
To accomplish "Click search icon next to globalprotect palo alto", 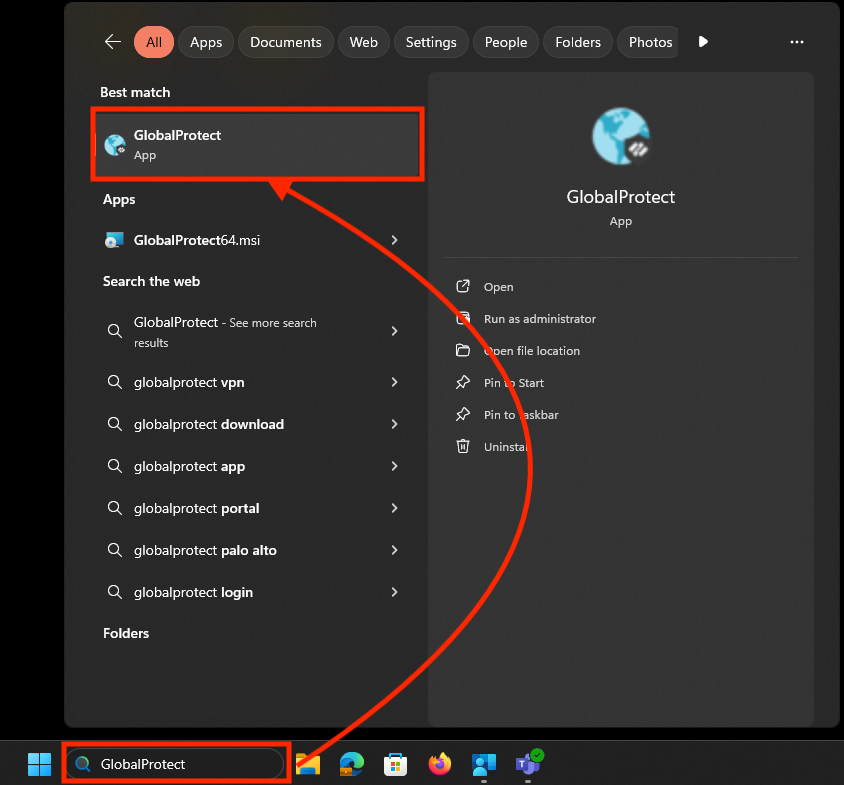I will 115,550.
